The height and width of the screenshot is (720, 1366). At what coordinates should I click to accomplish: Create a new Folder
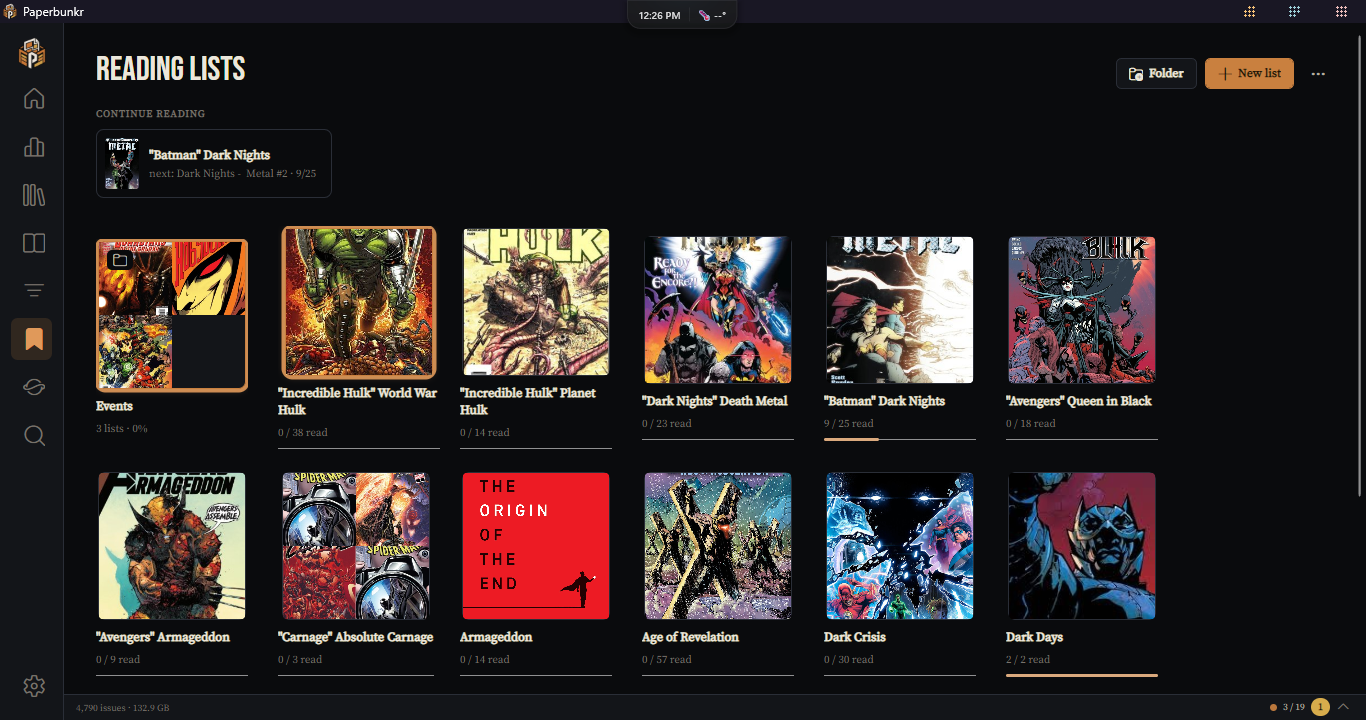click(x=1156, y=74)
